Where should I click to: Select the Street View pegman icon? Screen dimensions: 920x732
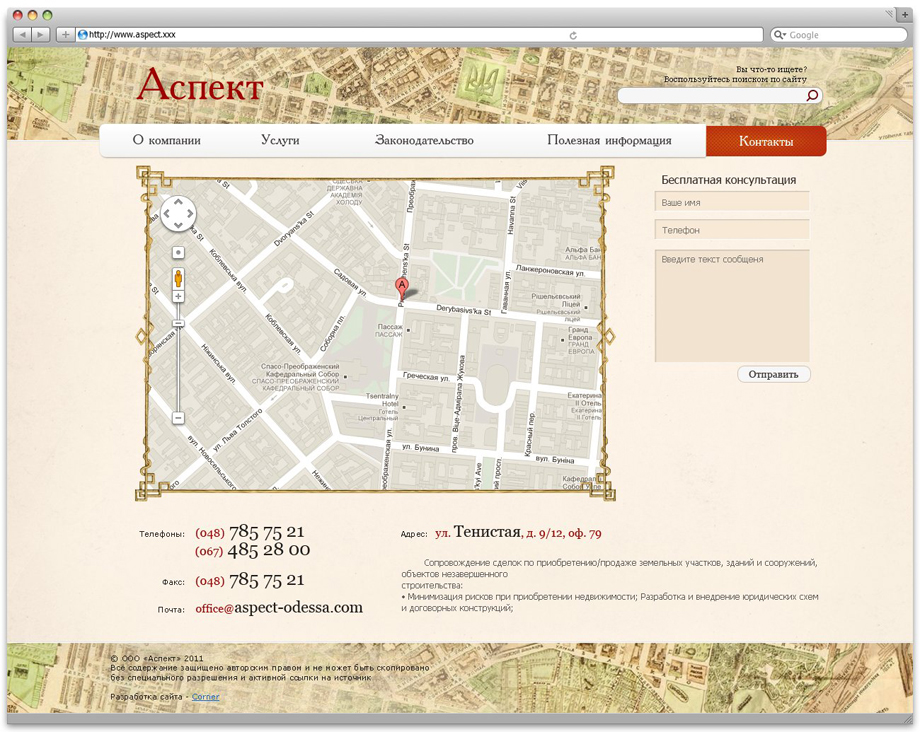(178, 278)
